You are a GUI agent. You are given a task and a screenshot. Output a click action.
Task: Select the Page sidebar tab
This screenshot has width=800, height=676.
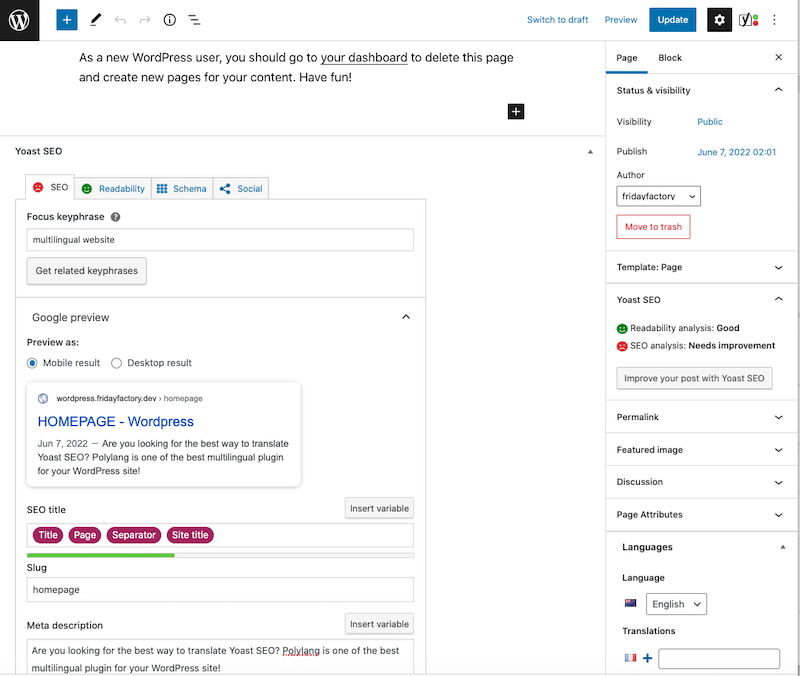(627, 58)
